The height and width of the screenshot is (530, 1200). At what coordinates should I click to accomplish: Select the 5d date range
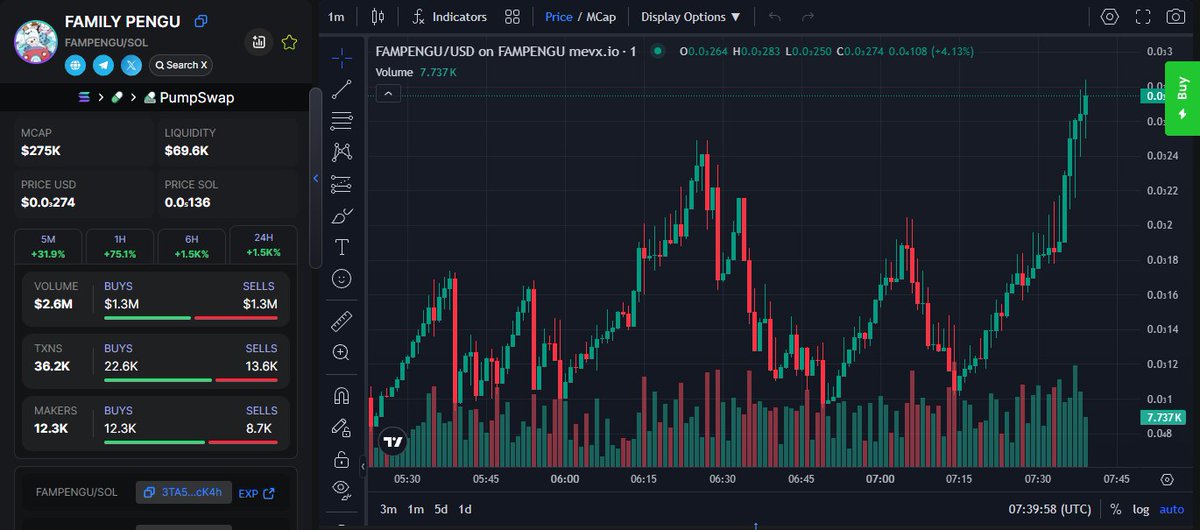(x=441, y=509)
